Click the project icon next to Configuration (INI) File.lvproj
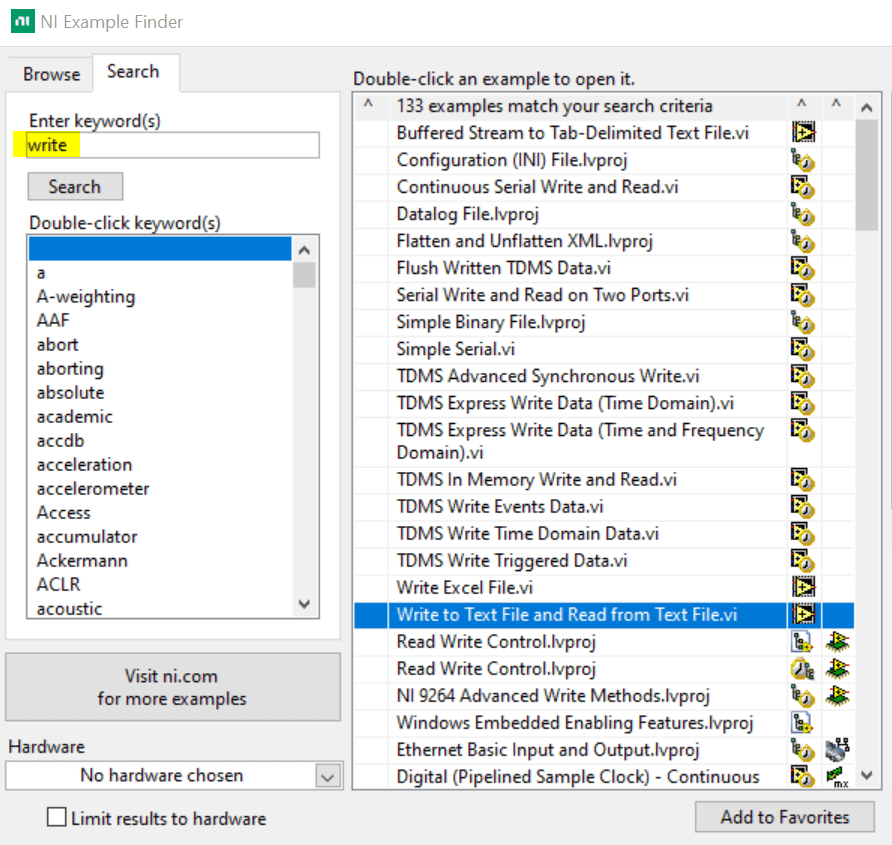 803,159
